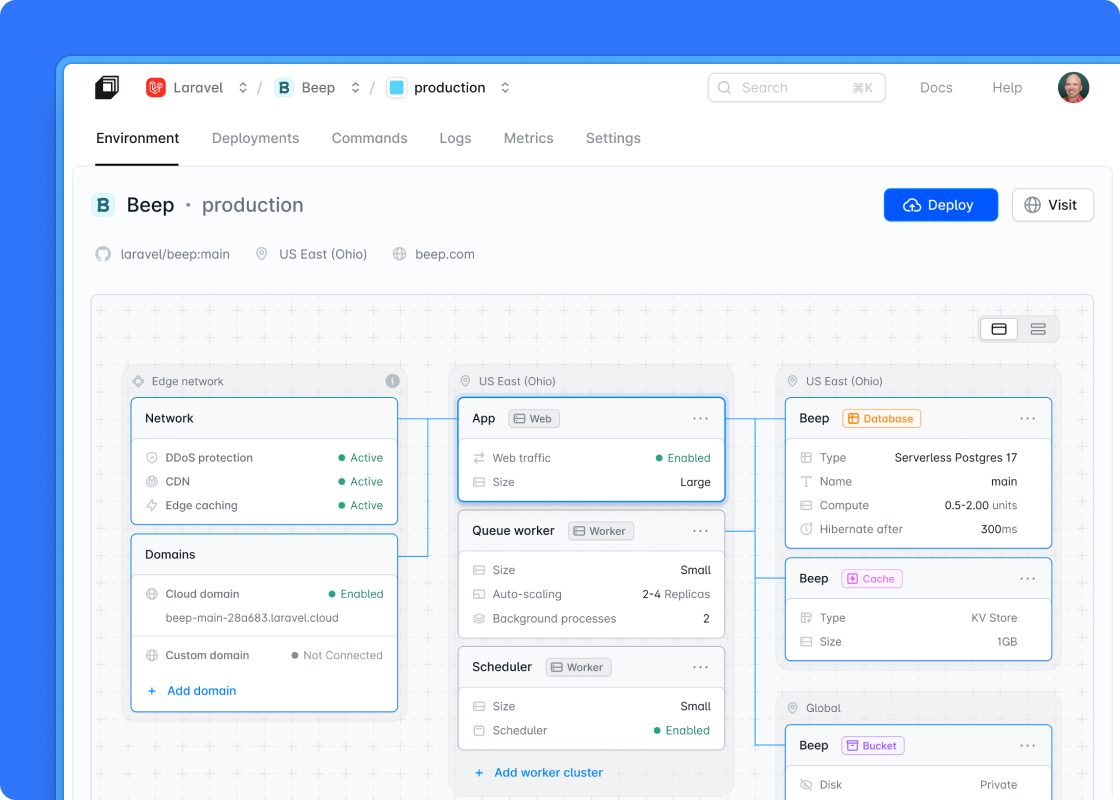Open the Metrics tab
Screen dimensions: 1120x800
coord(528,138)
